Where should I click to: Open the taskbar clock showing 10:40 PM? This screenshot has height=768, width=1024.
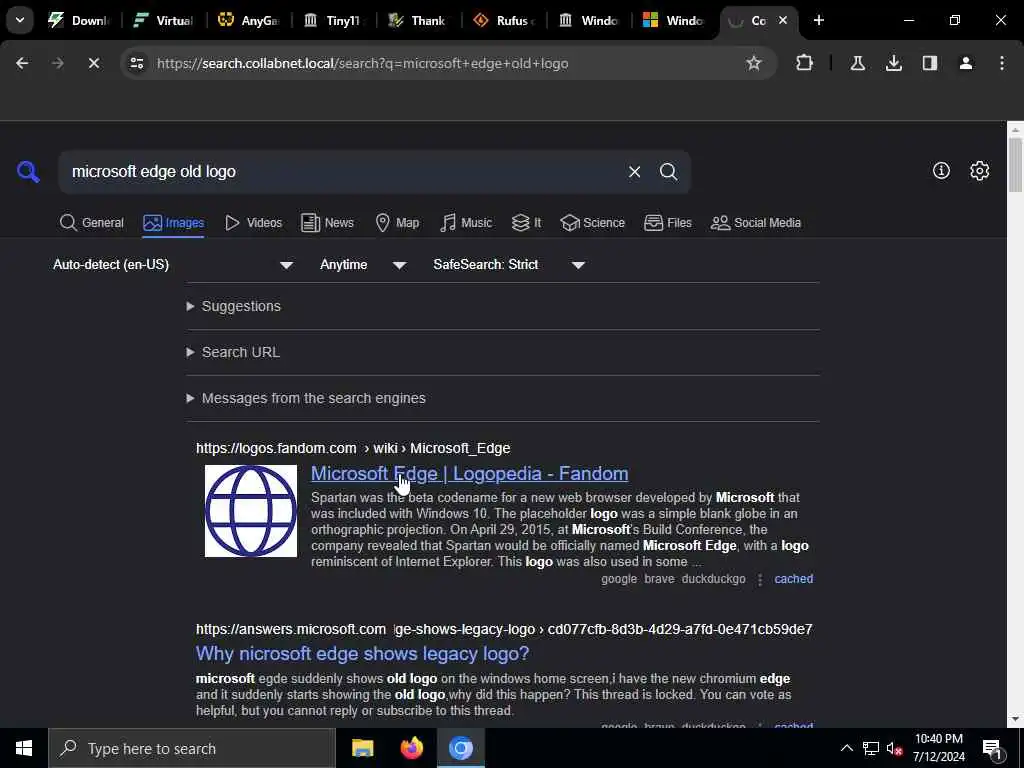(938, 748)
